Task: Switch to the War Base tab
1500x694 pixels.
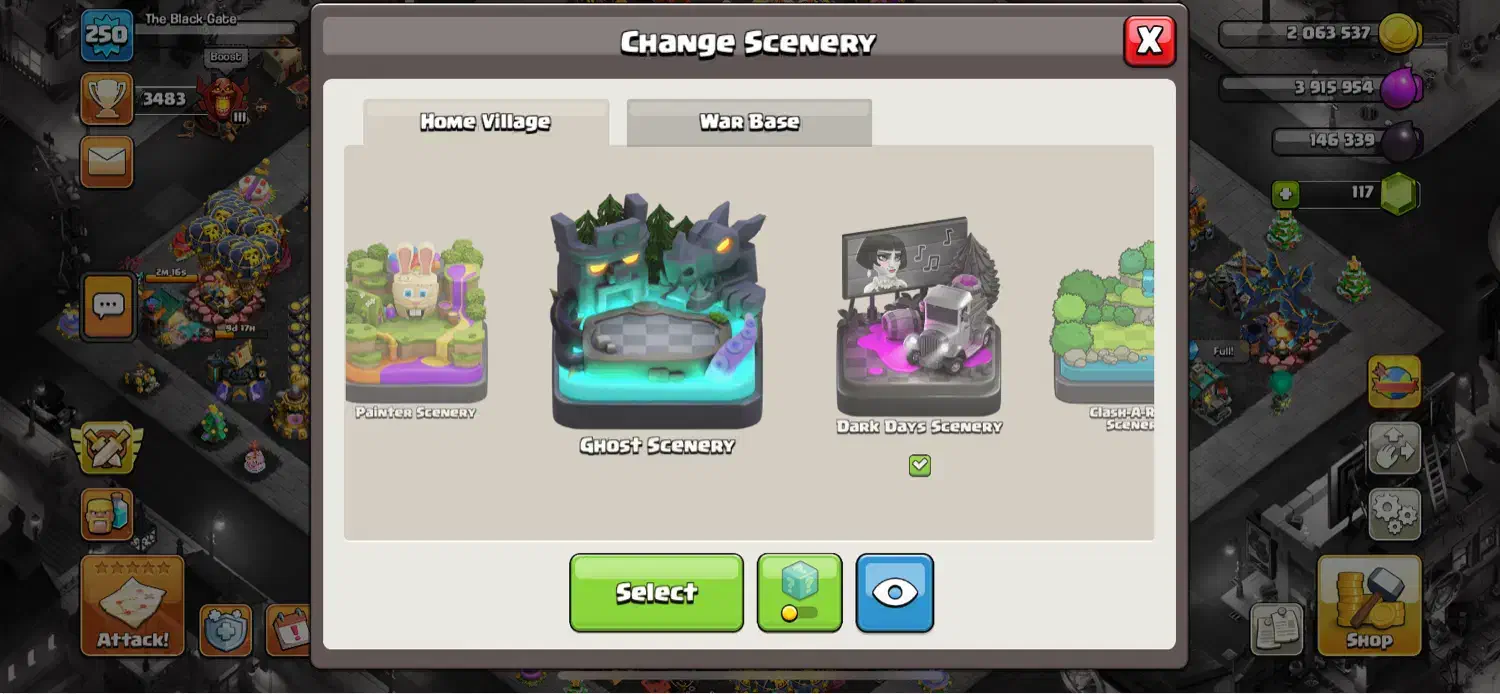Action: click(x=749, y=122)
